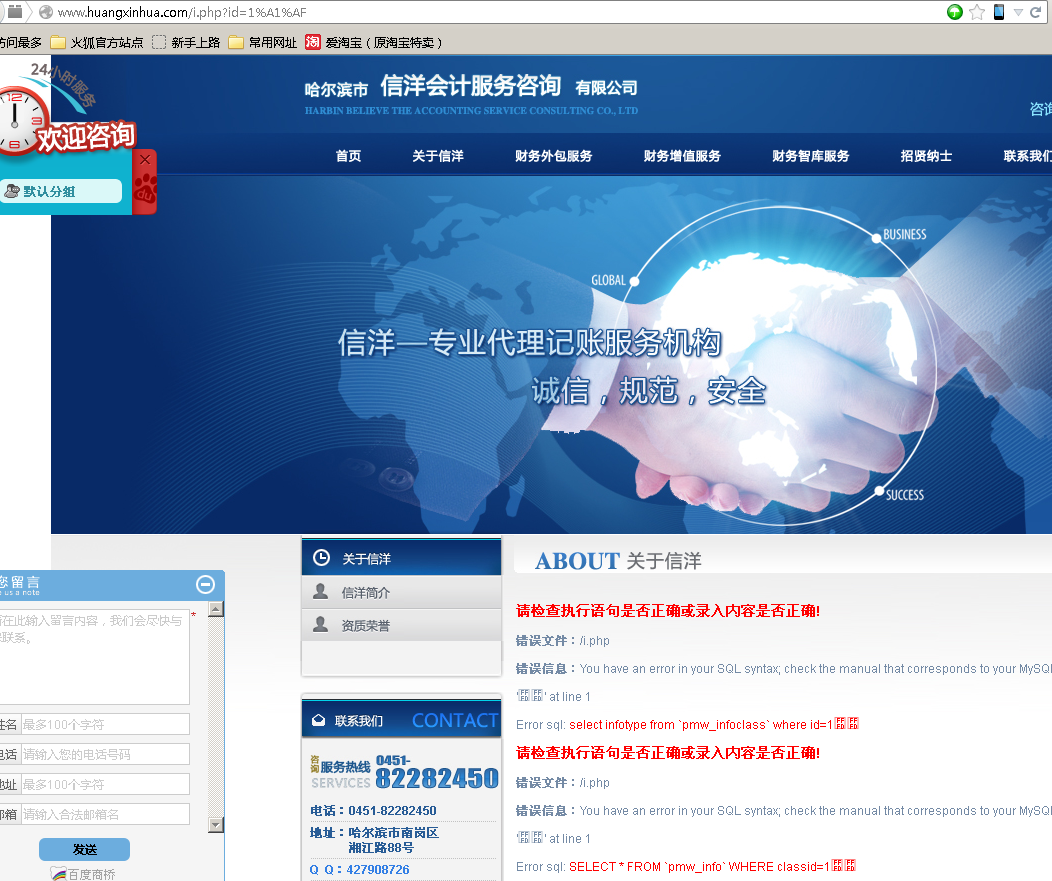Click the 百度商桥 logo link
Screen dimensions: 1052x881
coord(84,874)
